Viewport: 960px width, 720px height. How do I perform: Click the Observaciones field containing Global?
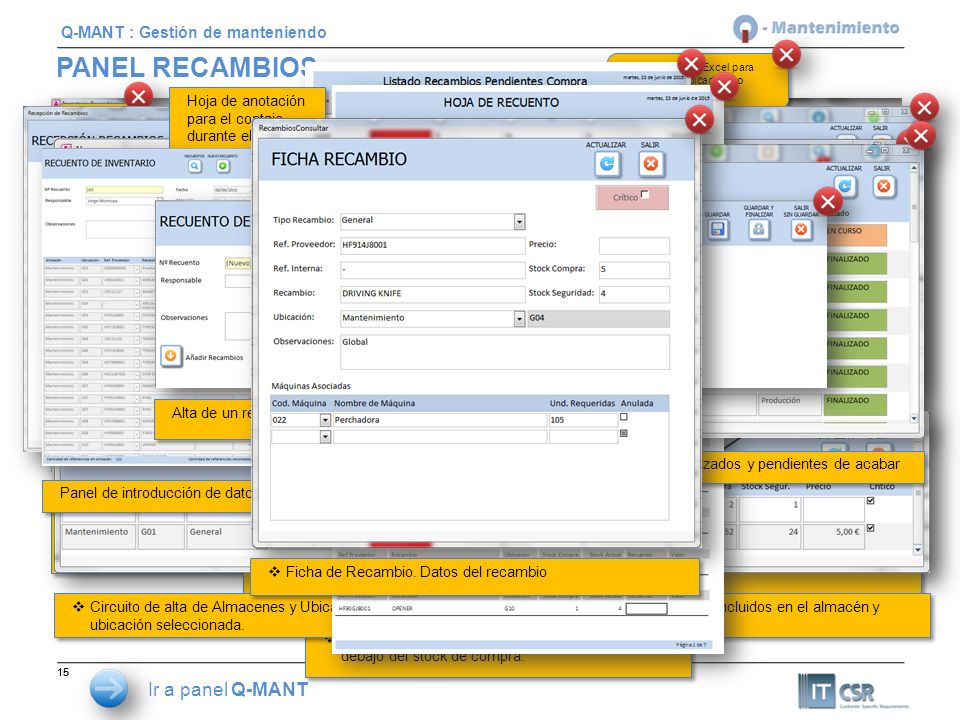coord(504,351)
